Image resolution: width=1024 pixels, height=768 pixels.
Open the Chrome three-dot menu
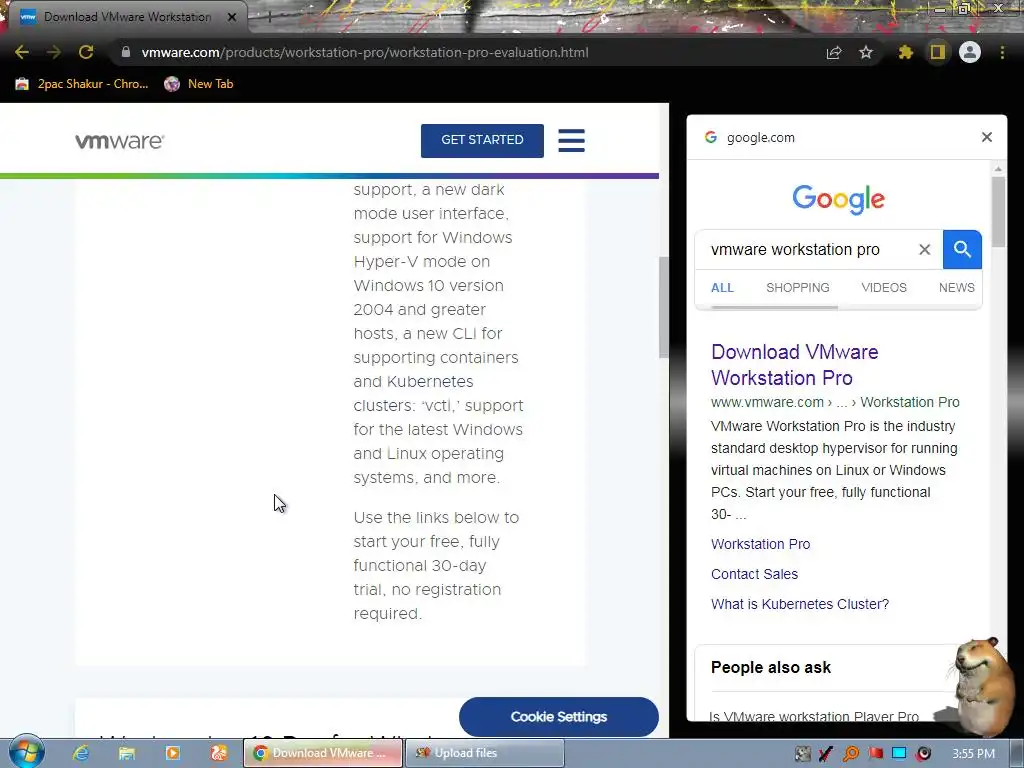1002,52
